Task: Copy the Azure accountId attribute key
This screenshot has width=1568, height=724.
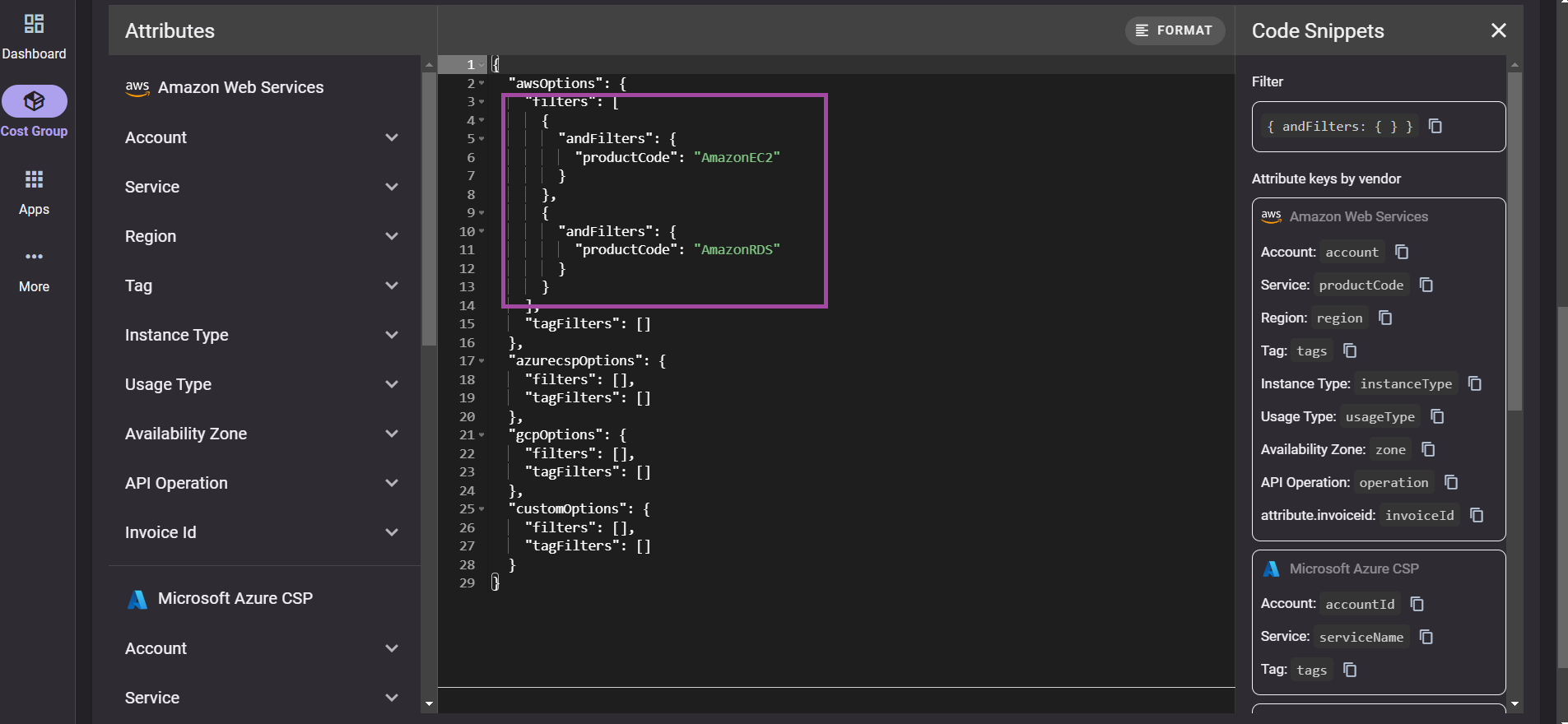Action: pos(1417,604)
